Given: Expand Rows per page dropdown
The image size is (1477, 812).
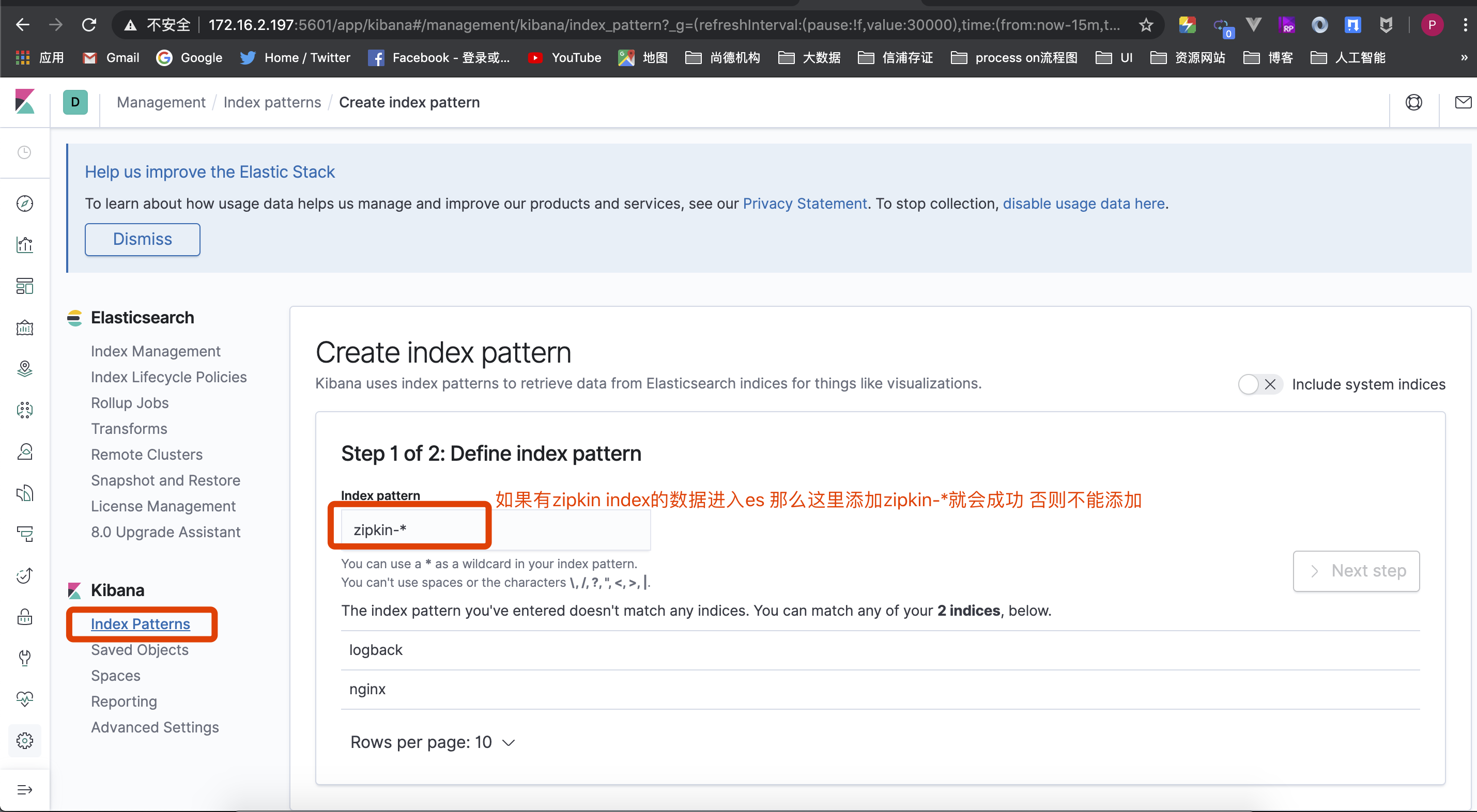Looking at the screenshot, I should point(433,743).
